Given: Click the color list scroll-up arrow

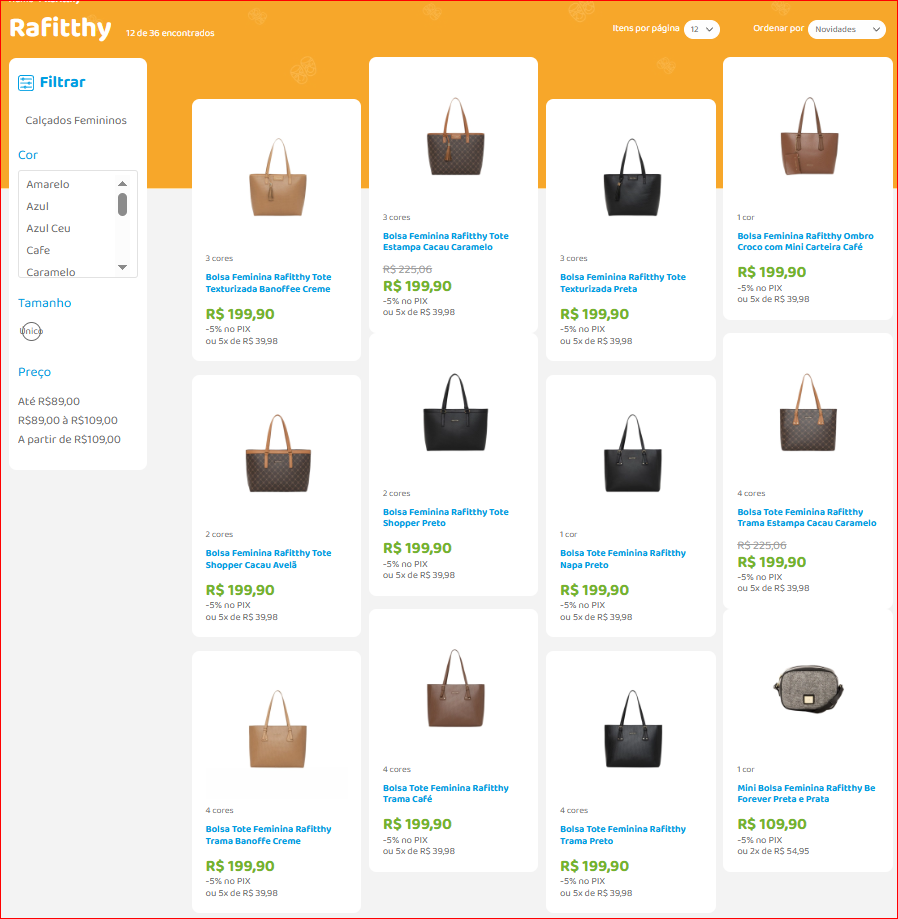Looking at the screenshot, I should click(x=123, y=183).
